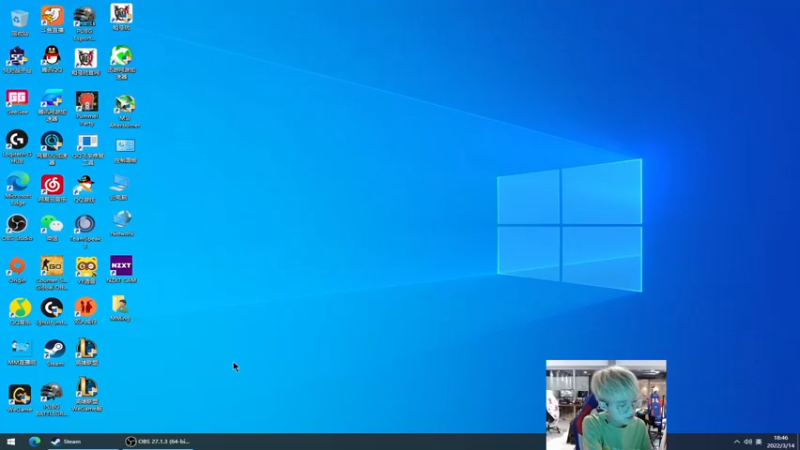The width and height of the screenshot is (800, 450).
Task: Launch the Tencent QQ penguin shortcut
Action: point(52,59)
